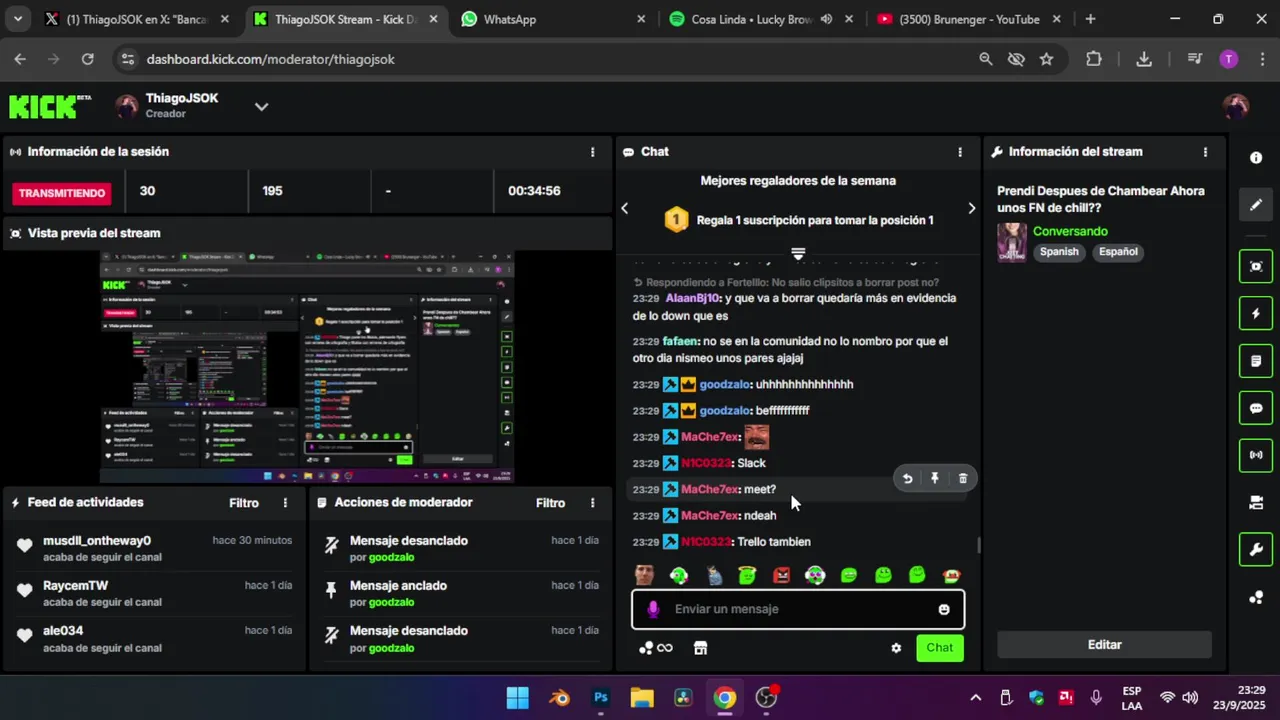Click the address bar URL
Screen dimensions: 1280x720
(270, 59)
